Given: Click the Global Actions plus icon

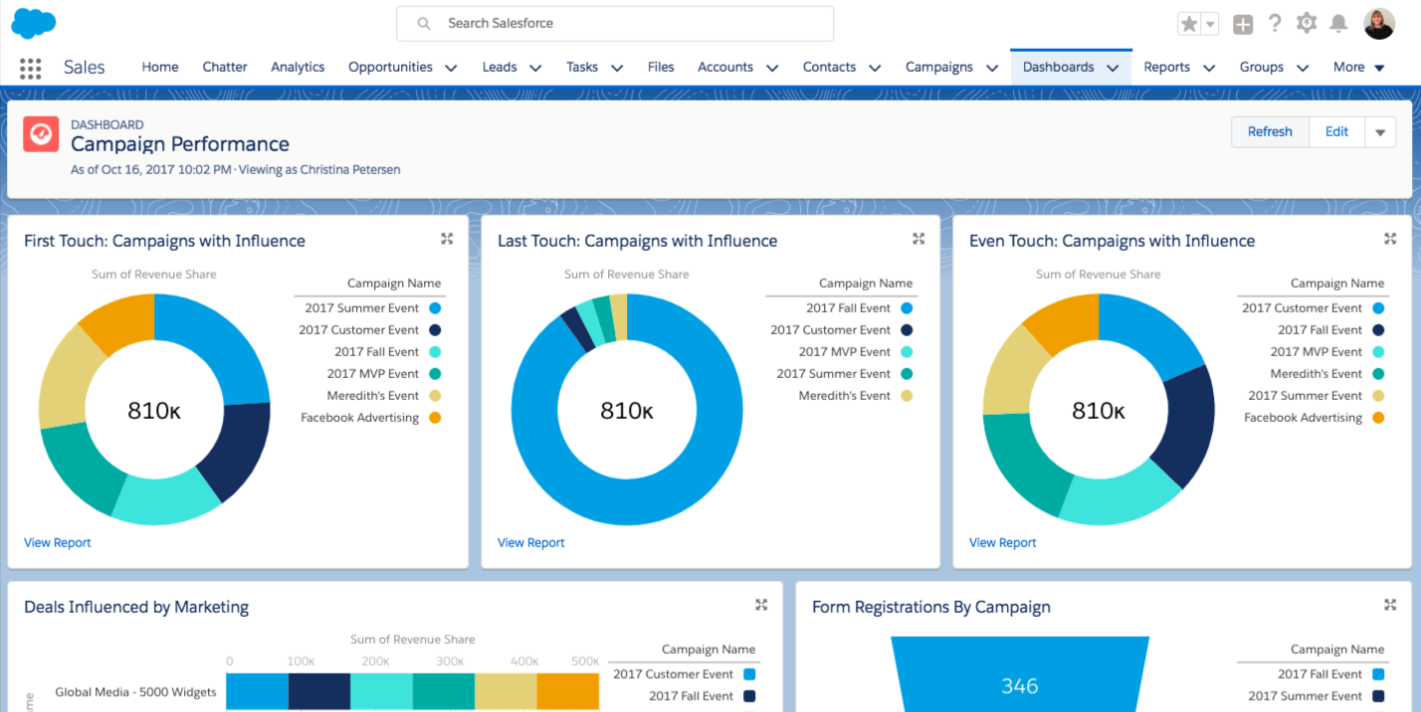Looking at the screenshot, I should (1243, 25).
